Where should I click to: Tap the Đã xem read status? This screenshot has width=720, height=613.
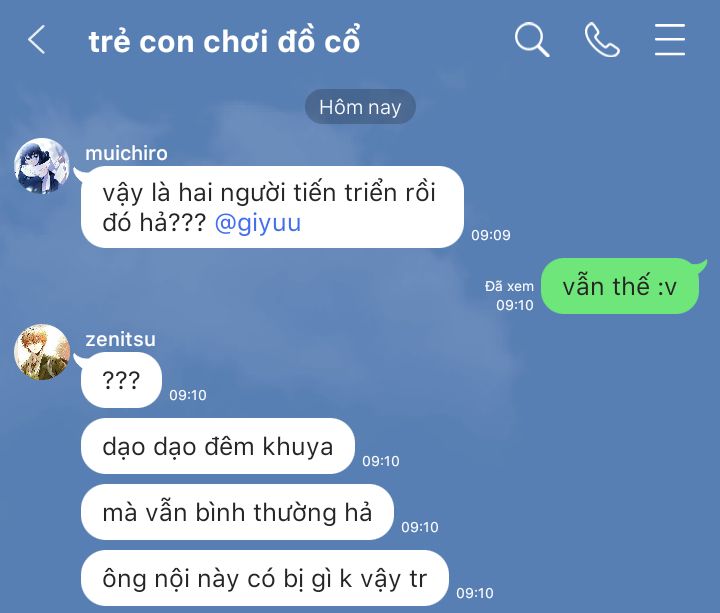point(509,287)
